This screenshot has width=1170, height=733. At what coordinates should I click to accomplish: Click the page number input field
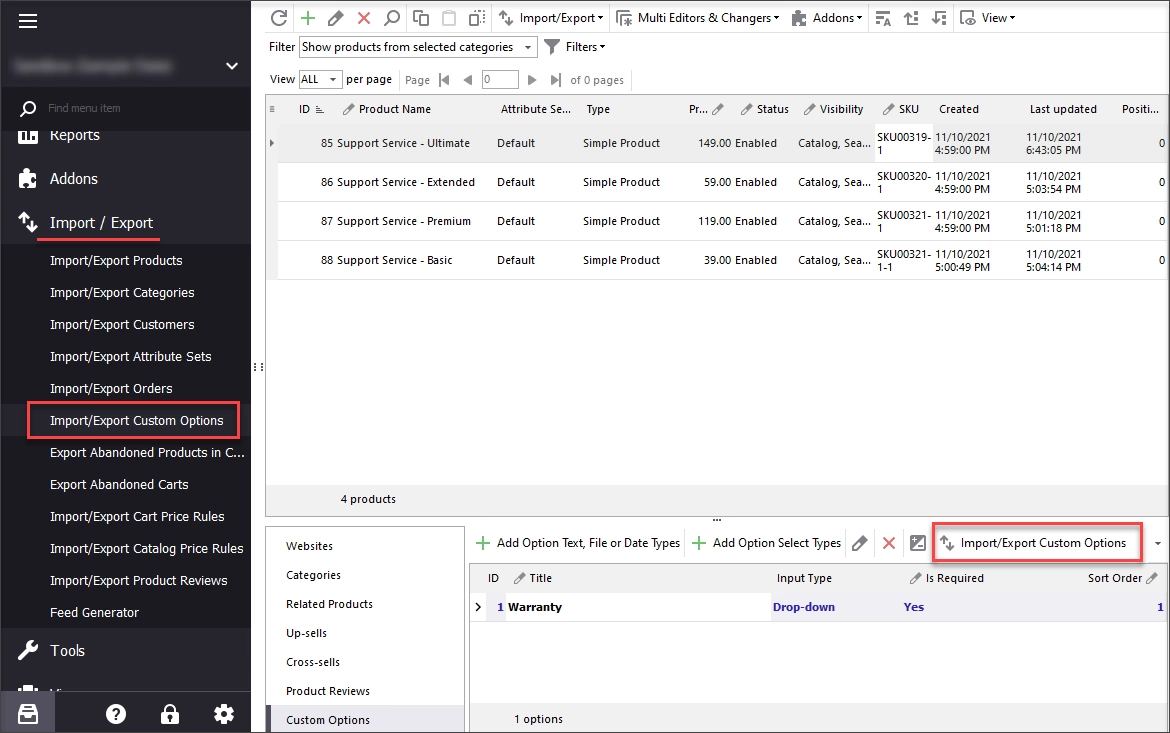(x=500, y=79)
